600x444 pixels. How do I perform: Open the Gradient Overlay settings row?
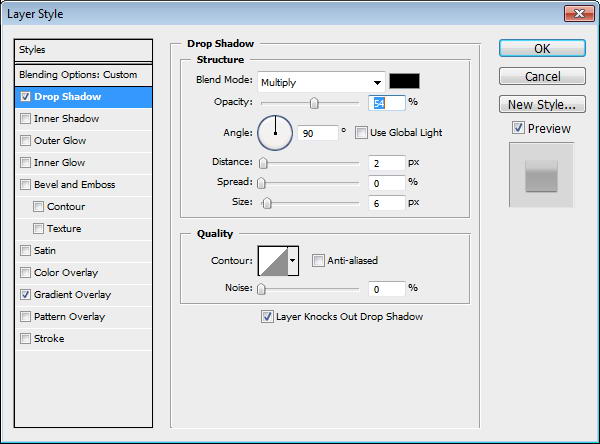coord(83,295)
